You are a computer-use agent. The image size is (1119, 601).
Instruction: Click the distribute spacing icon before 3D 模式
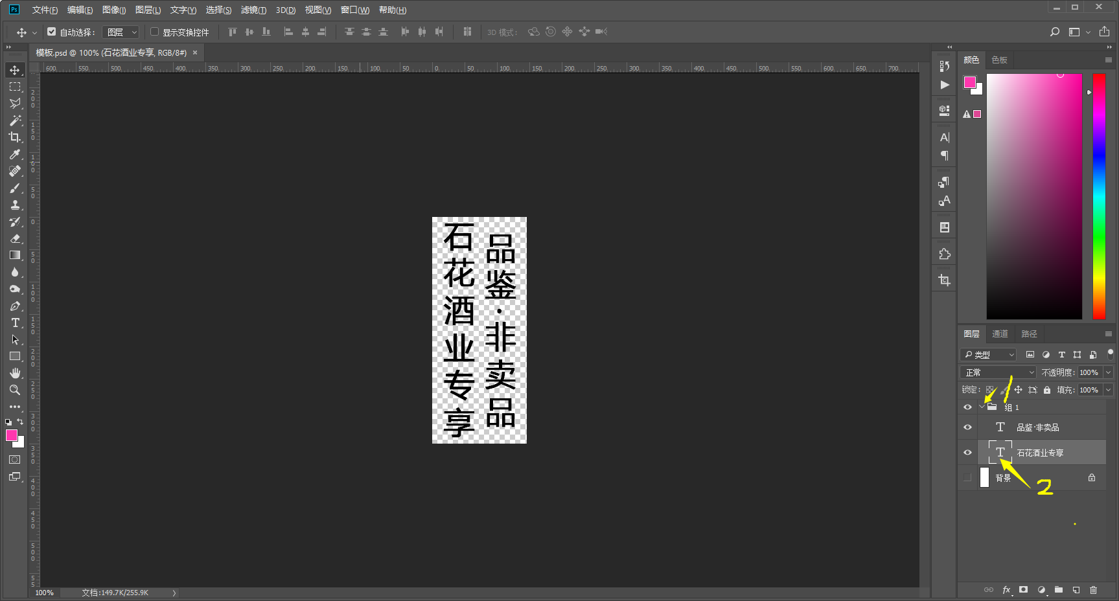tap(467, 32)
